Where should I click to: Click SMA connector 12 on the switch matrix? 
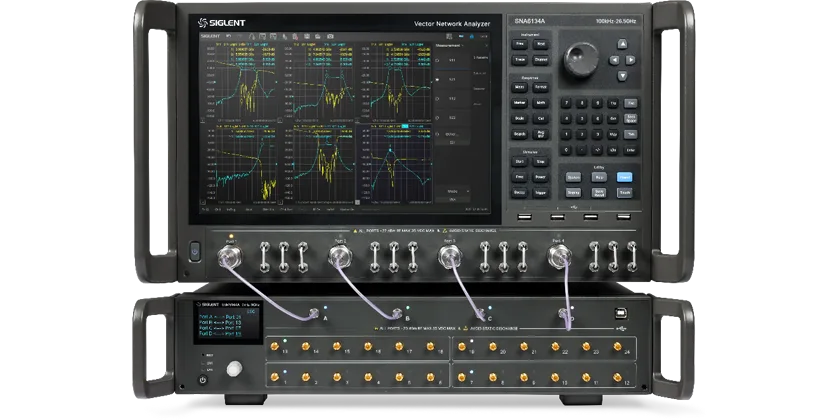(x=617, y=377)
